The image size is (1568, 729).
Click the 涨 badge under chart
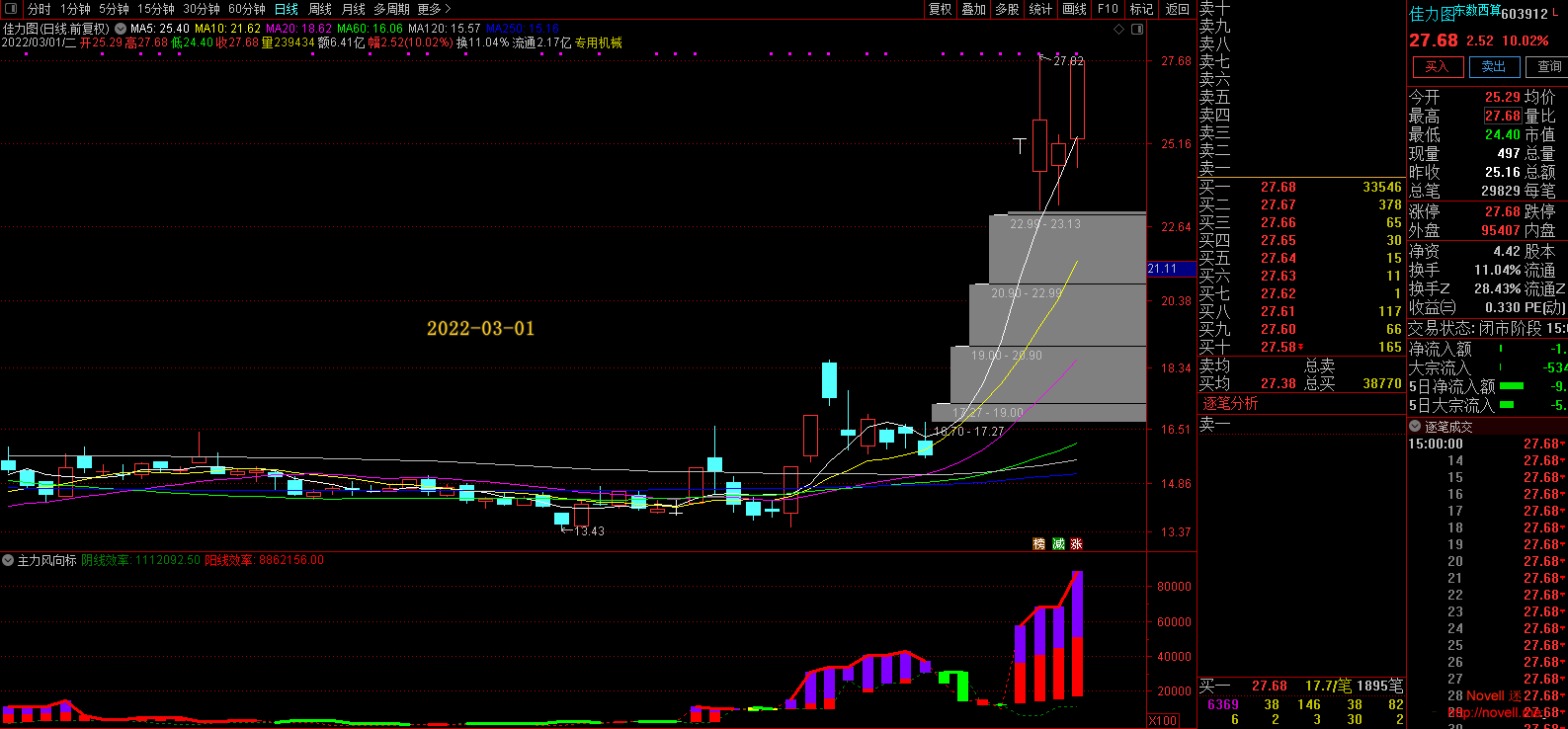pyautogui.click(x=1076, y=544)
